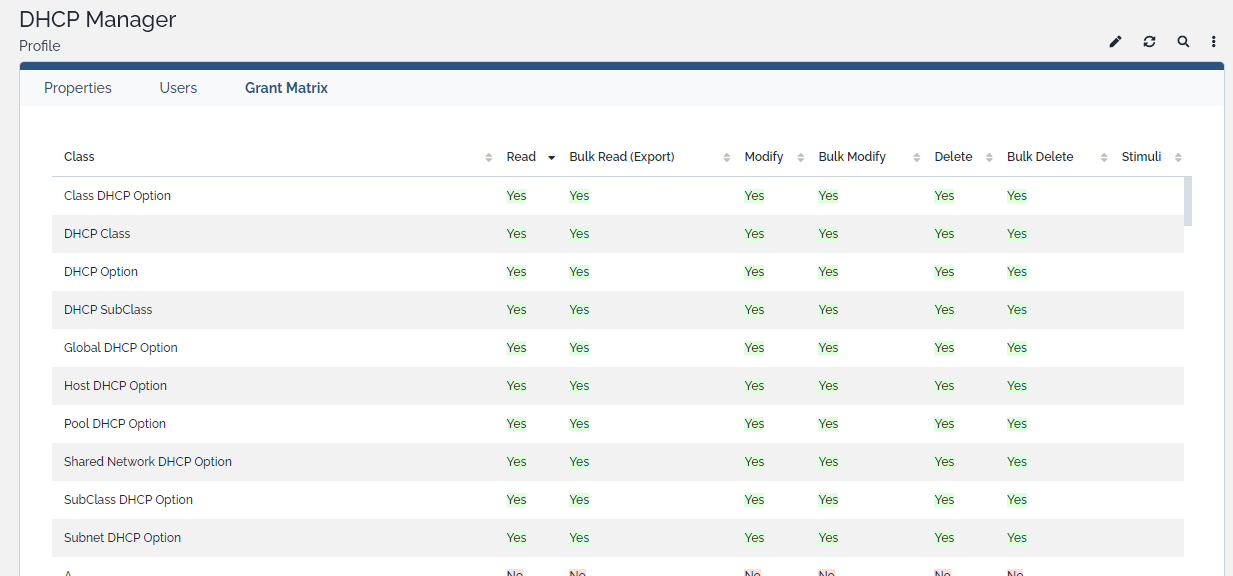This screenshot has width=1233, height=576.
Task: Click the pencil edit icon
Action: (1116, 42)
